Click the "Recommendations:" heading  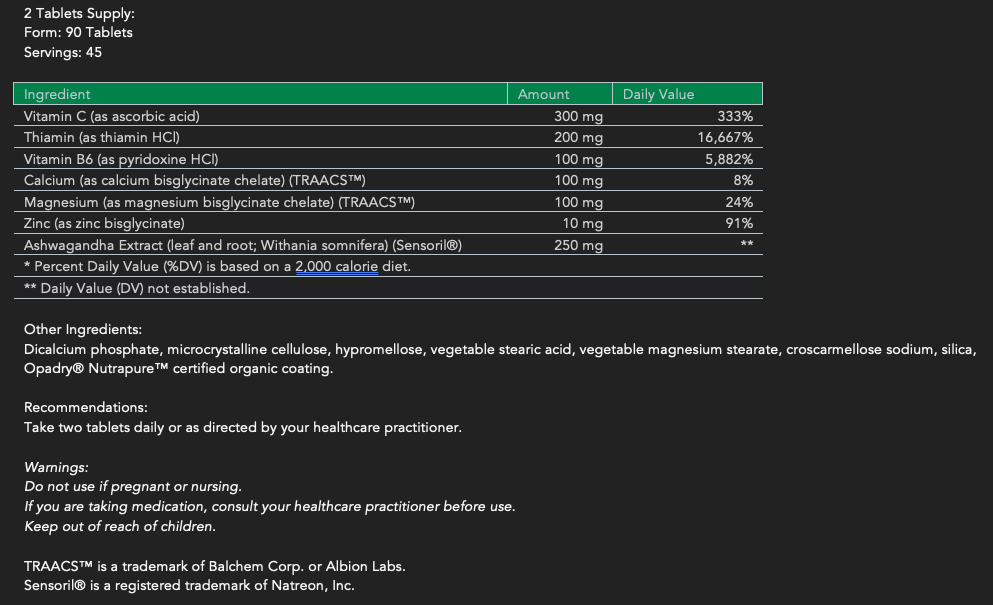click(86, 407)
